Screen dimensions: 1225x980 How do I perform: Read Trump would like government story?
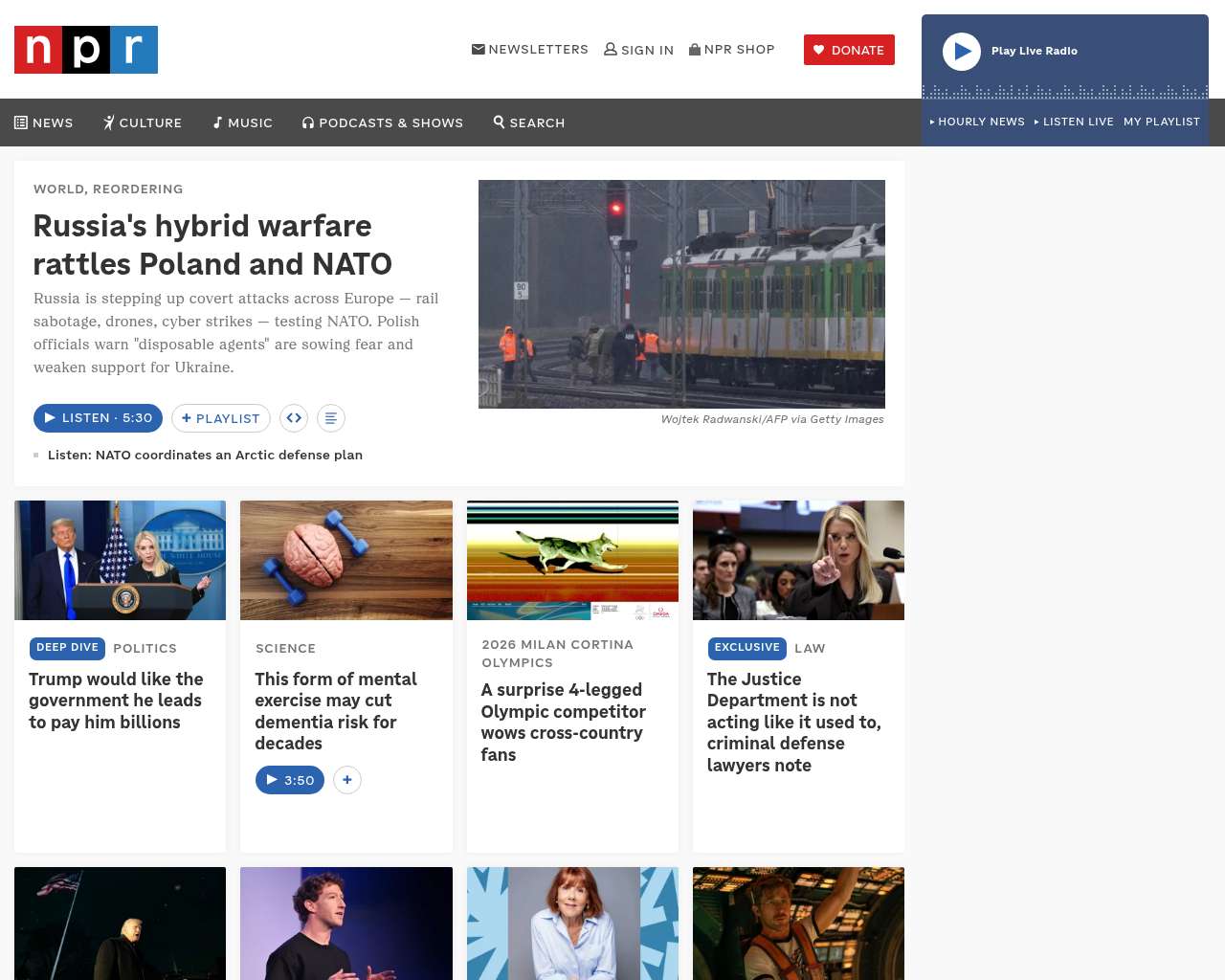[x=116, y=701]
